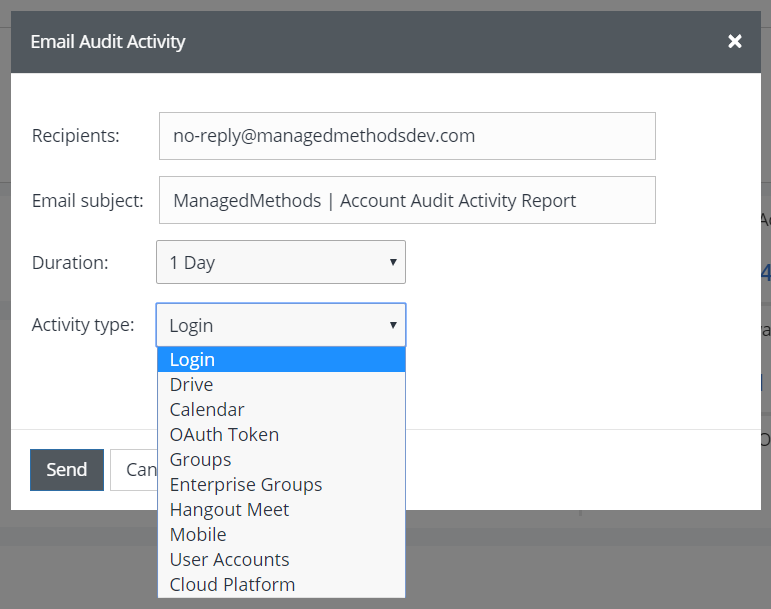Pick Calendar in the dropdown list
The width and height of the screenshot is (771, 609).
tap(281, 410)
